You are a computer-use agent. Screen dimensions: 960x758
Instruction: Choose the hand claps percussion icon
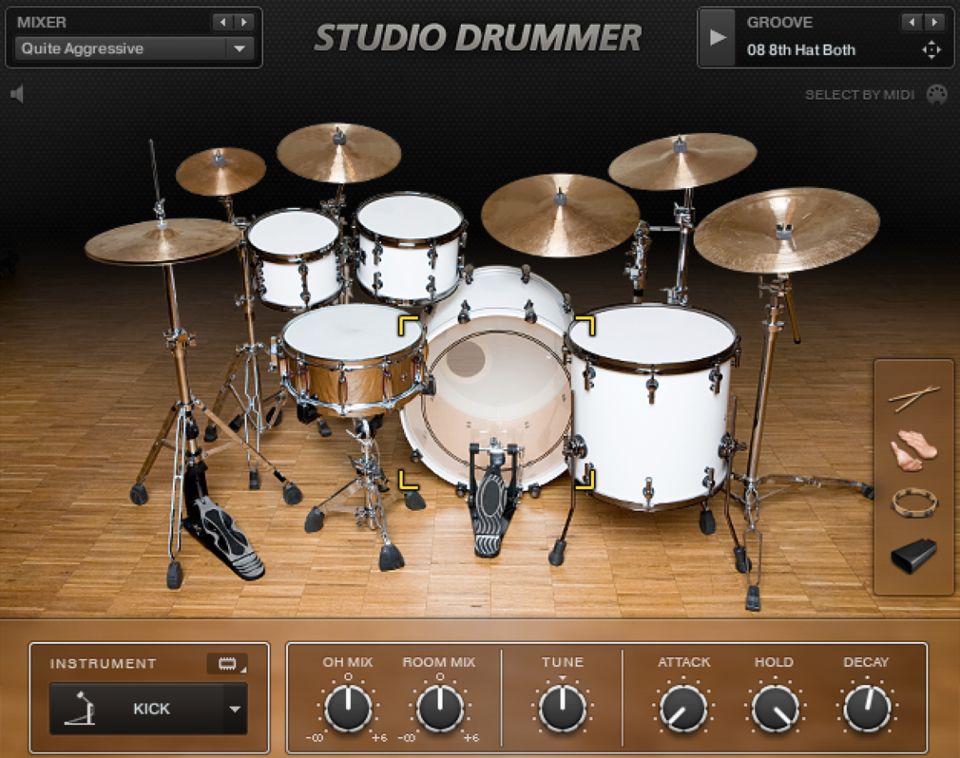click(x=913, y=451)
